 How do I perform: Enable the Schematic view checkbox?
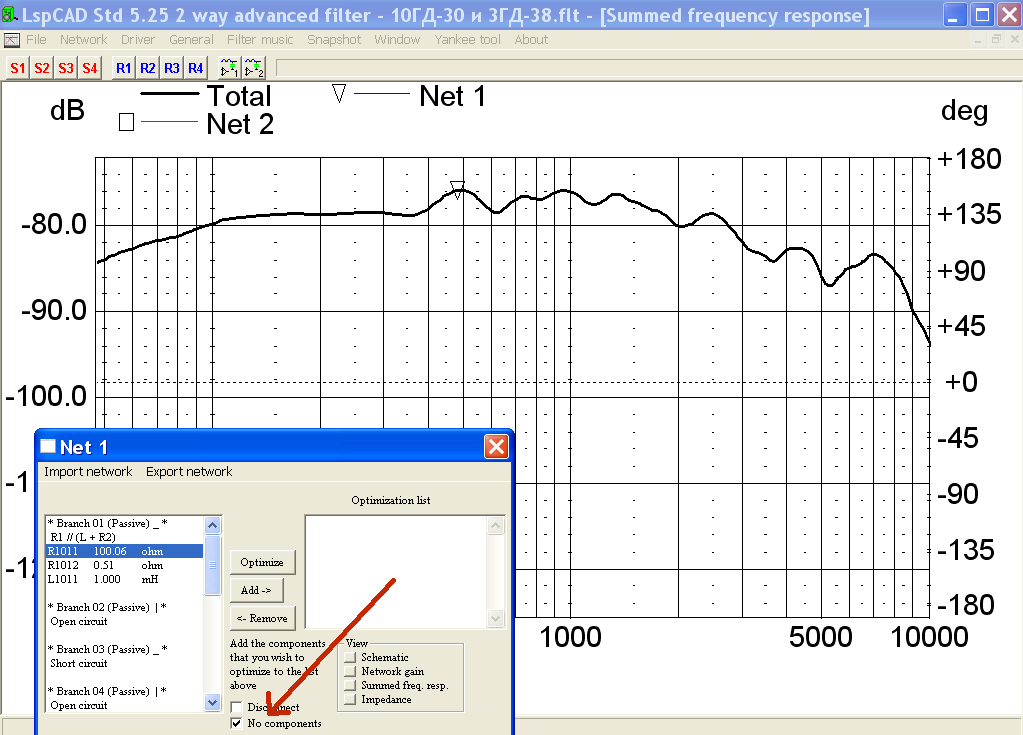[351, 657]
